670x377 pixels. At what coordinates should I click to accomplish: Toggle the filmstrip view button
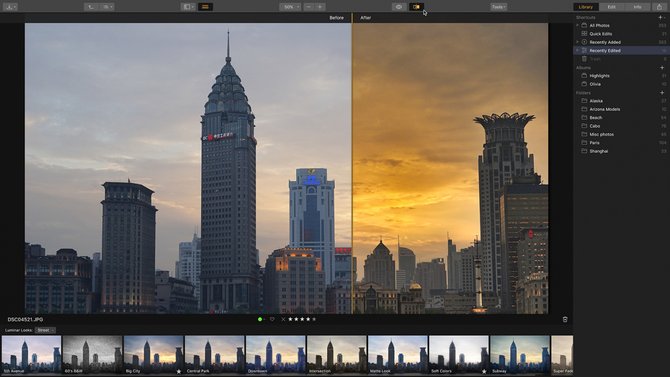[x=205, y=7]
